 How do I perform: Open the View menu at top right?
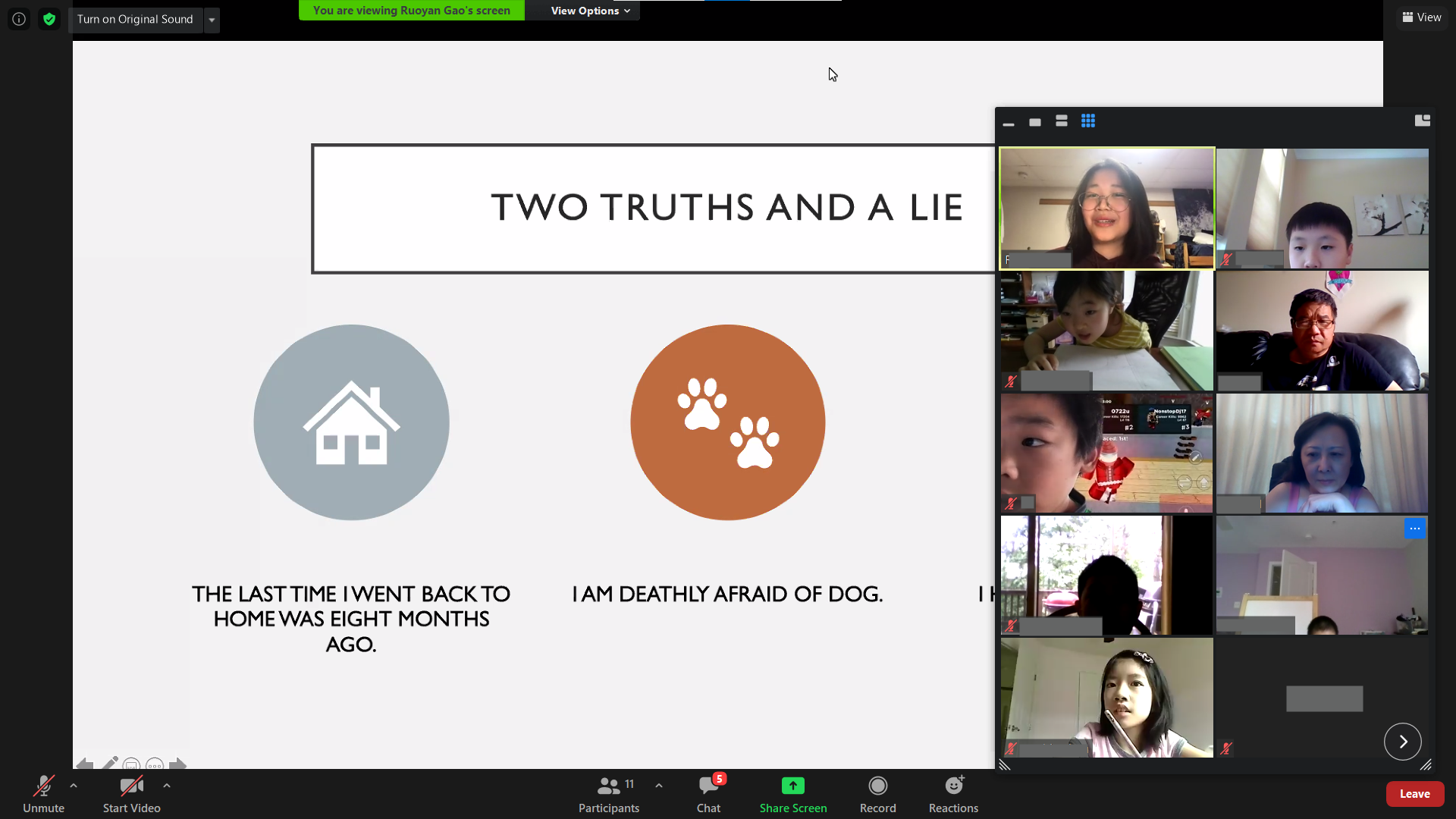[1422, 17]
